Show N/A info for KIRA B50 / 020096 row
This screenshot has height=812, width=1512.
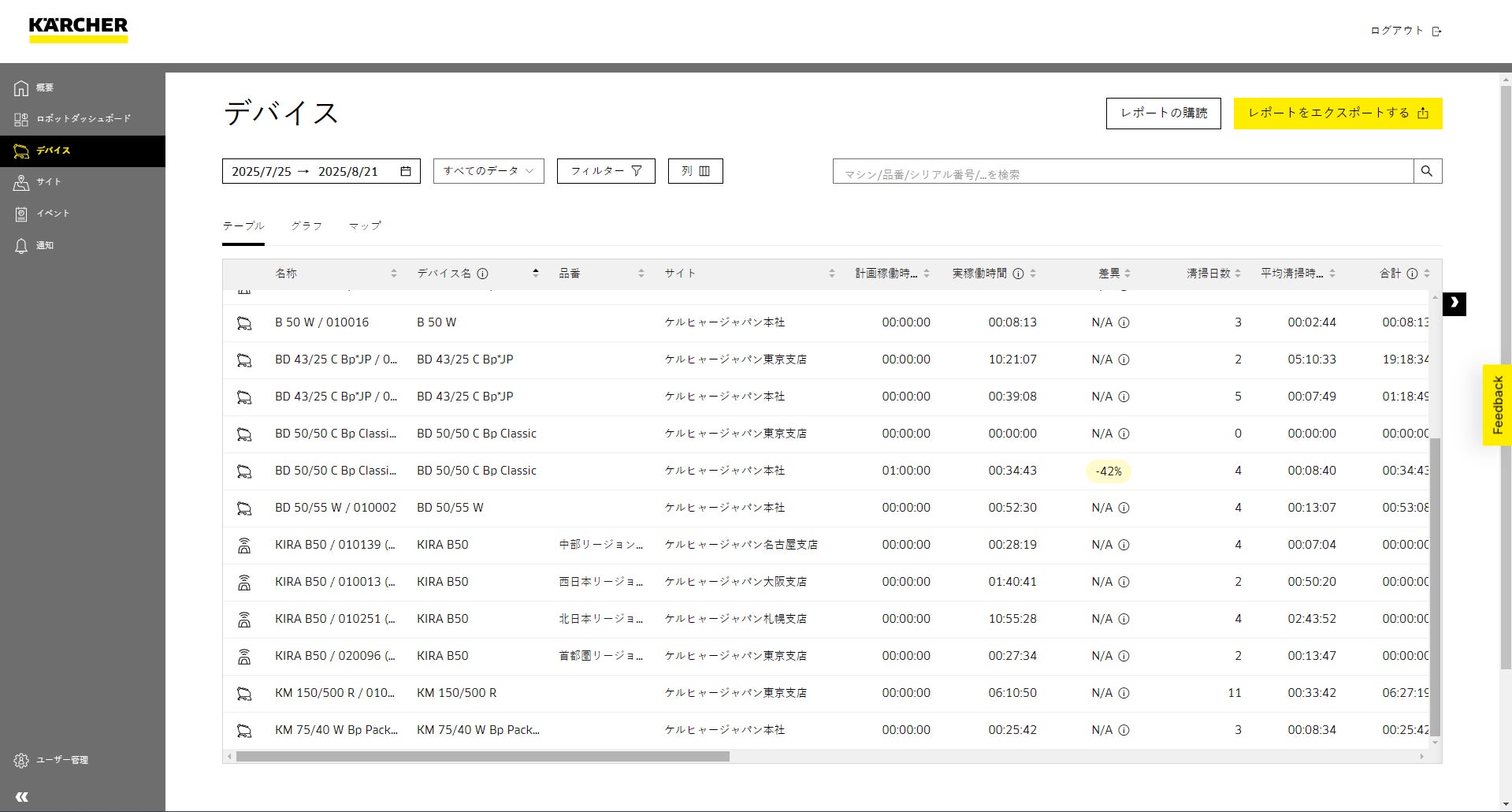1124,656
